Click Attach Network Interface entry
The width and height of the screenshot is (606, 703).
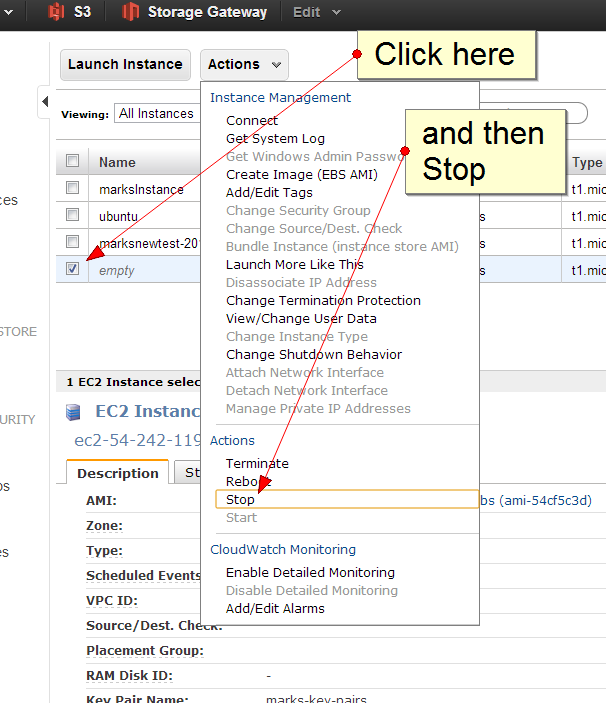[x=305, y=373]
